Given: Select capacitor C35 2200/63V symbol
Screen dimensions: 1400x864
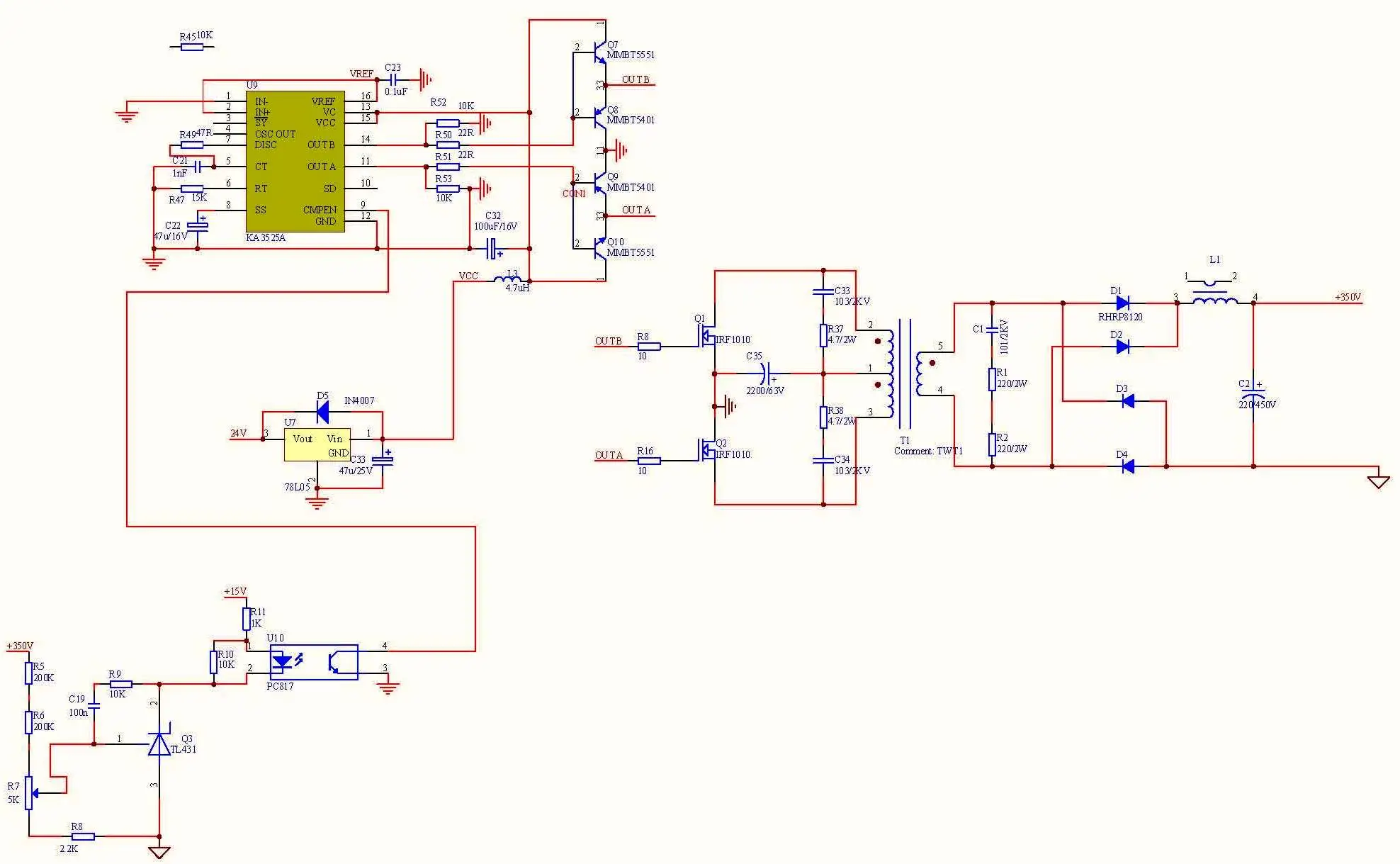Looking at the screenshot, I should tap(767, 373).
